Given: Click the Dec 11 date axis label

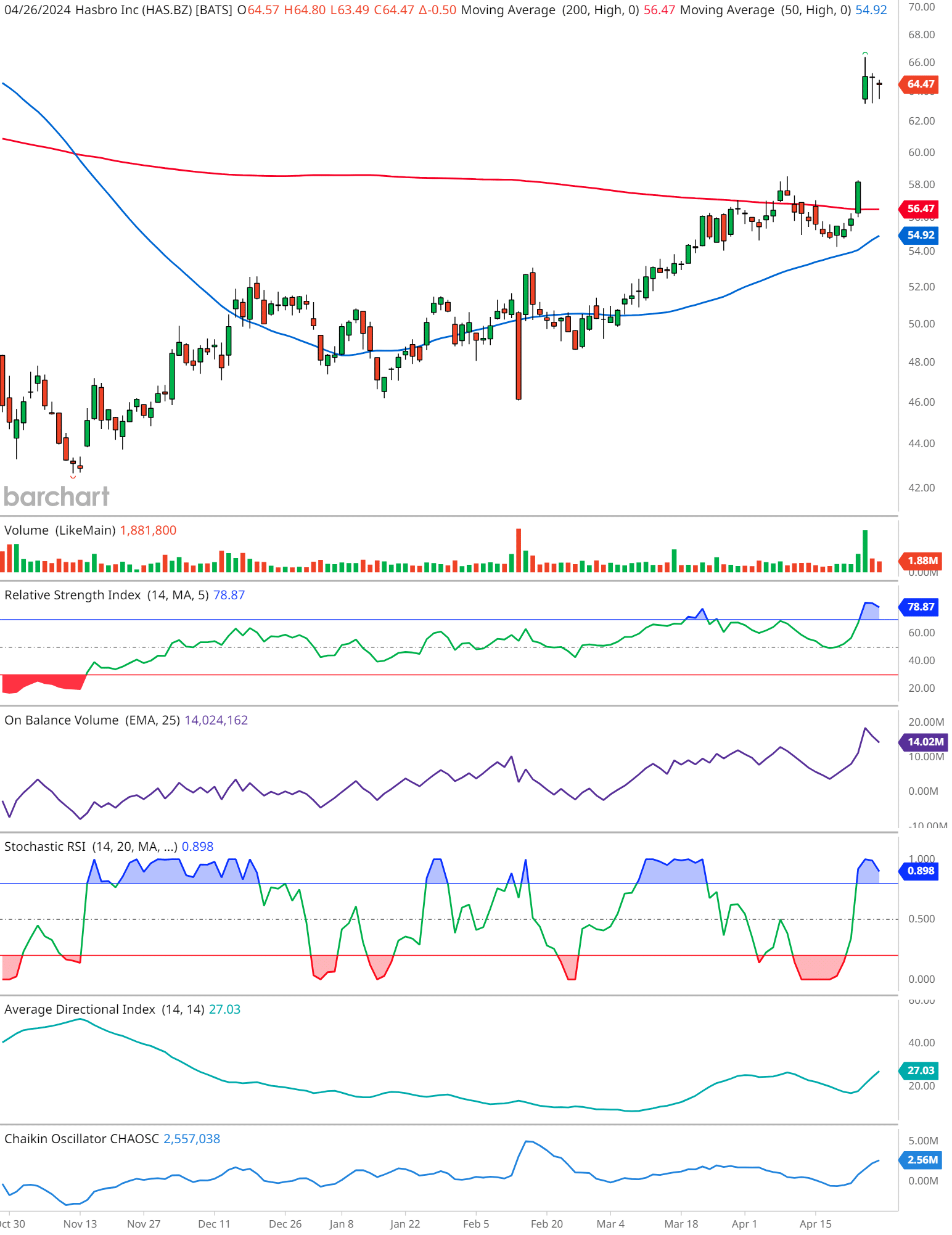Looking at the screenshot, I should click(214, 1224).
